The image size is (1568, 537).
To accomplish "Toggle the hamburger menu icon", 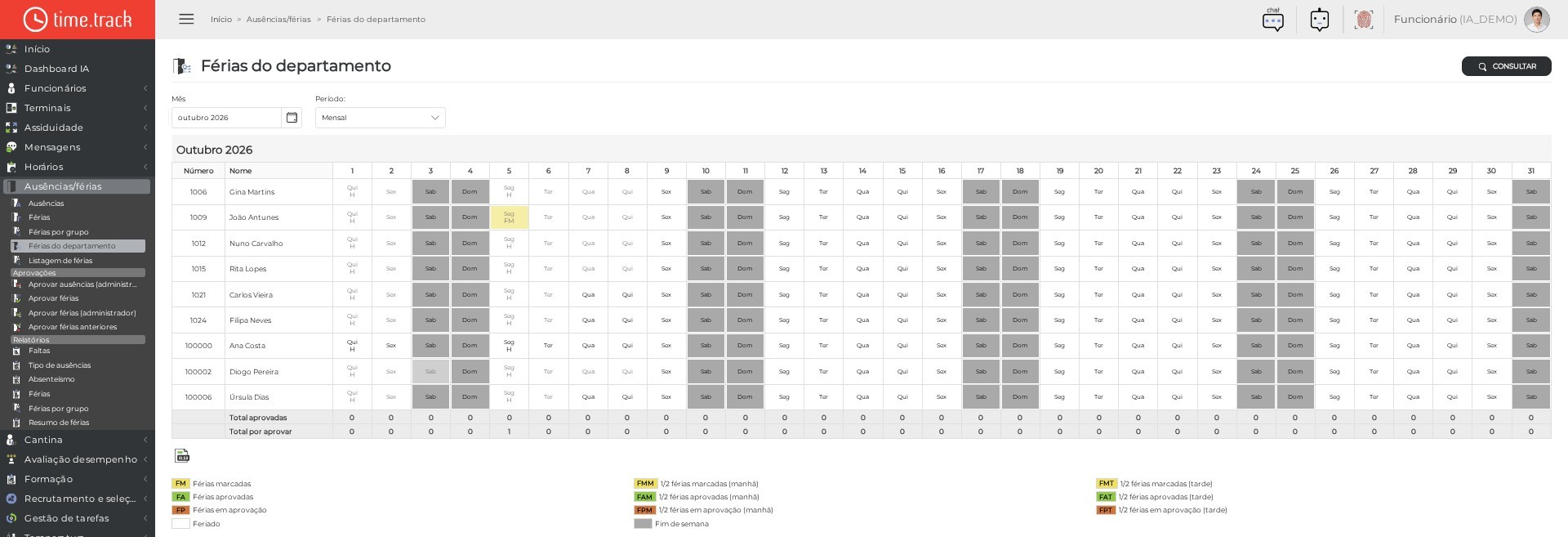I will coord(186,19).
